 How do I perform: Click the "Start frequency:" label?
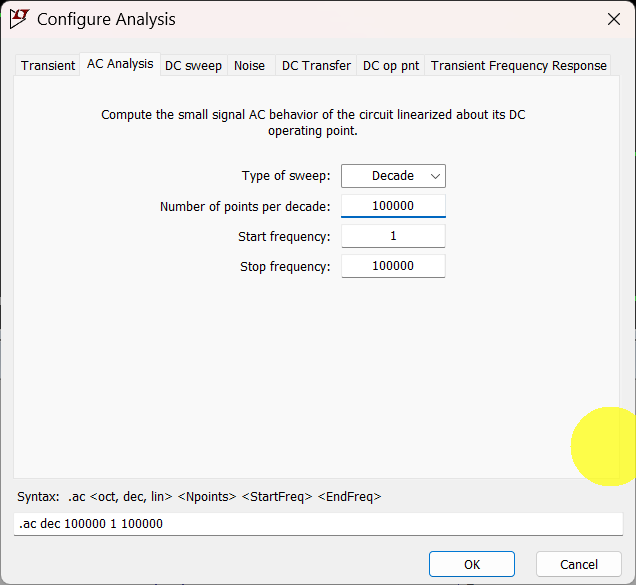click(x=284, y=237)
